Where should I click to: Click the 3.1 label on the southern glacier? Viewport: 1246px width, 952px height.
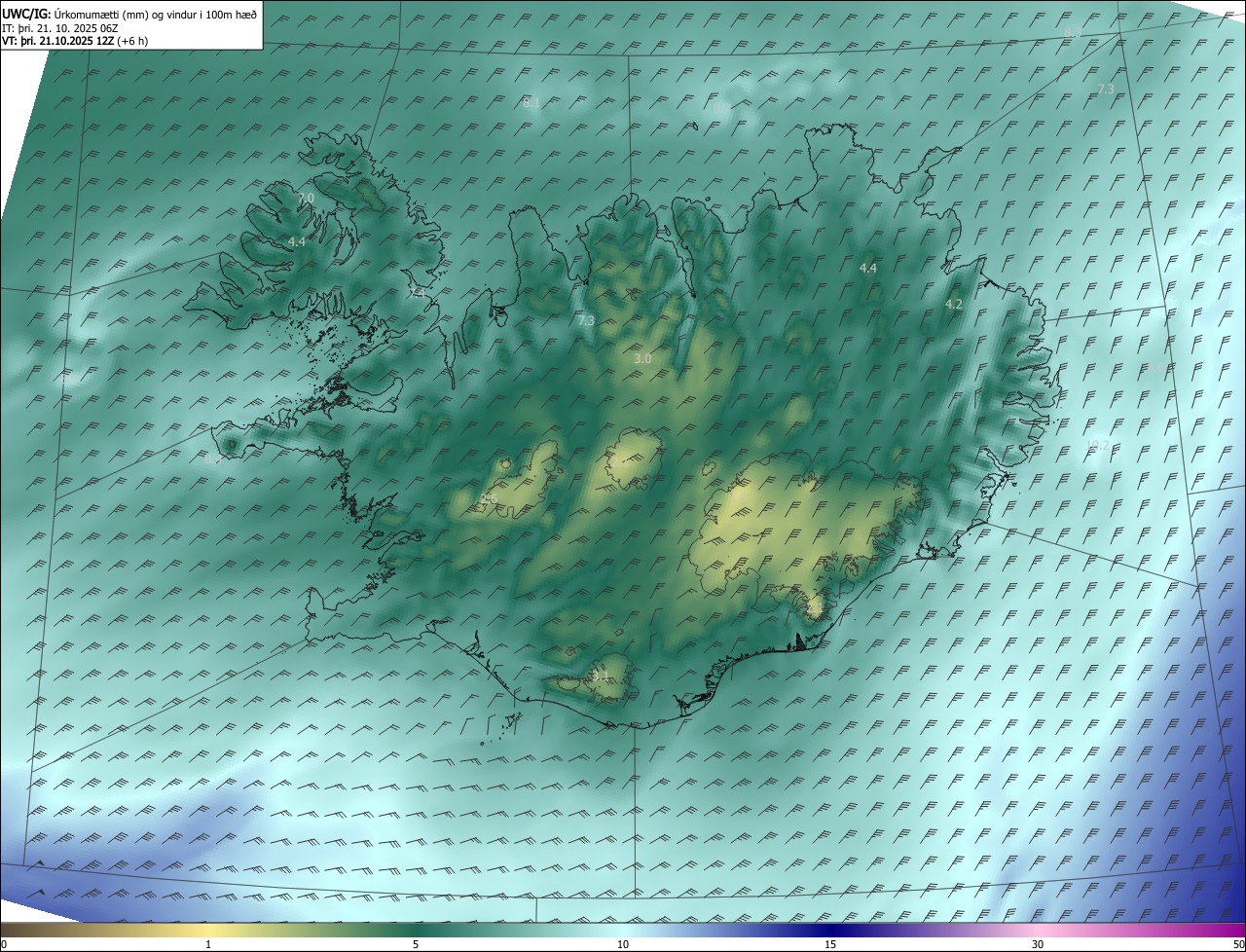click(601, 675)
